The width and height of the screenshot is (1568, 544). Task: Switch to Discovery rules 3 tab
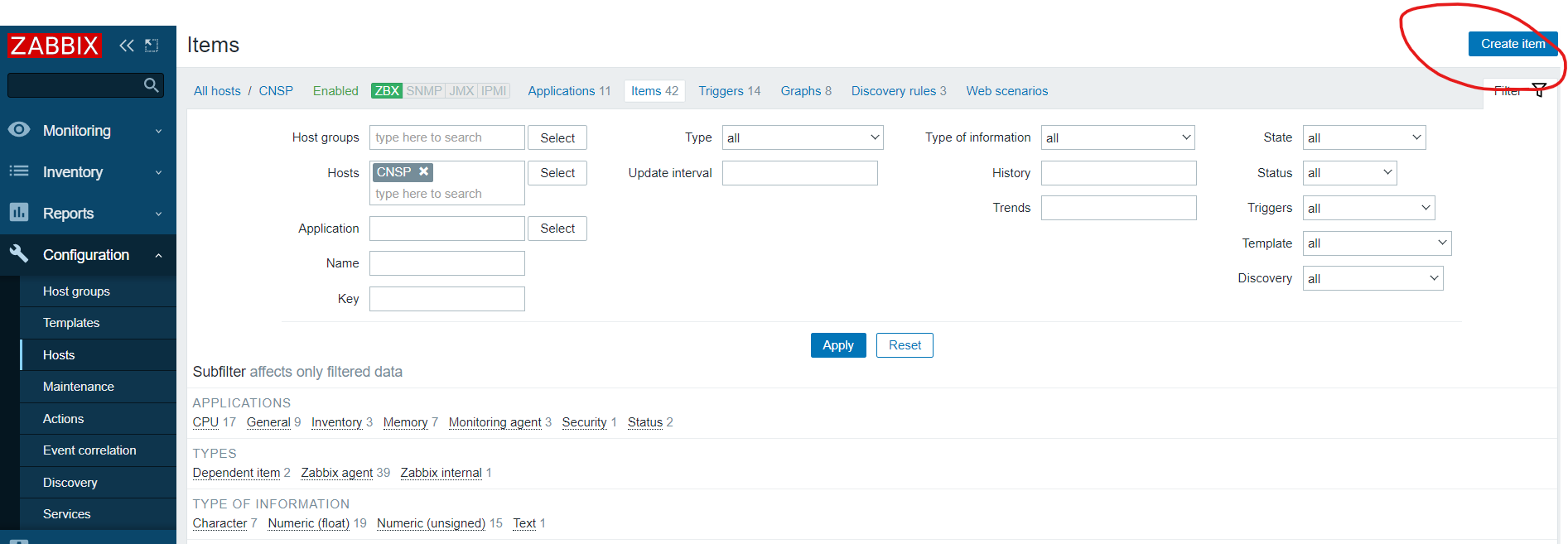[899, 91]
